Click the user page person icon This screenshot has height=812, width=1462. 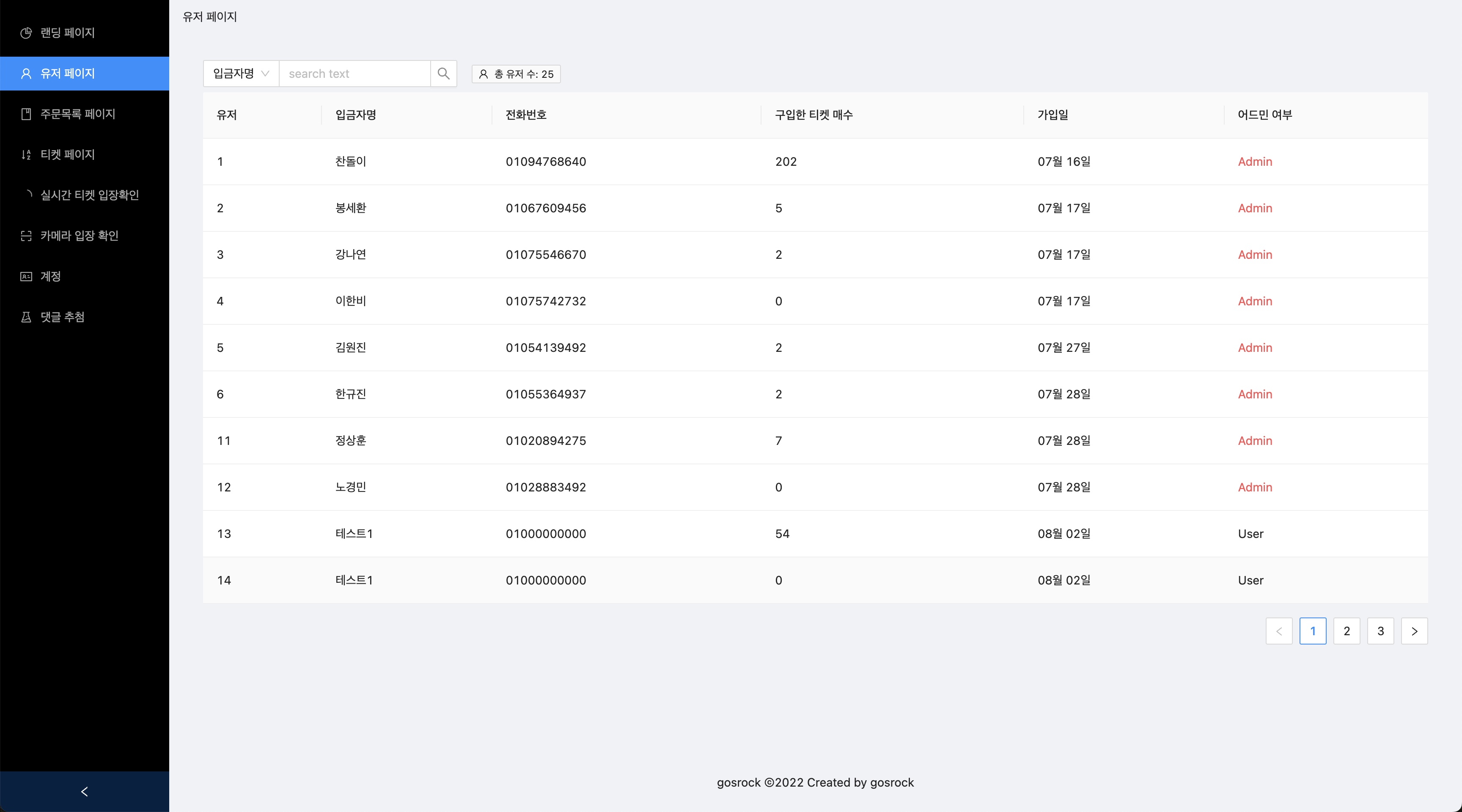point(26,74)
